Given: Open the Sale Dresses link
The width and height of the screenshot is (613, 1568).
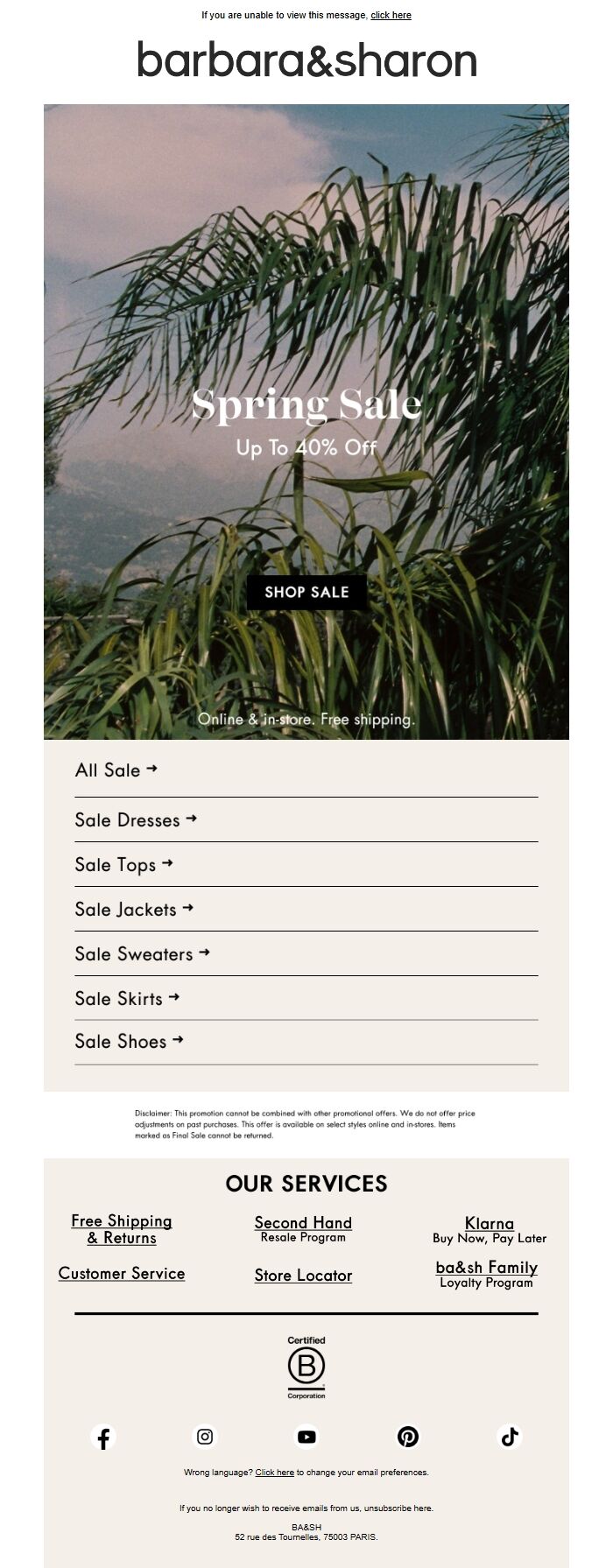Looking at the screenshot, I should tap(130, 820).
